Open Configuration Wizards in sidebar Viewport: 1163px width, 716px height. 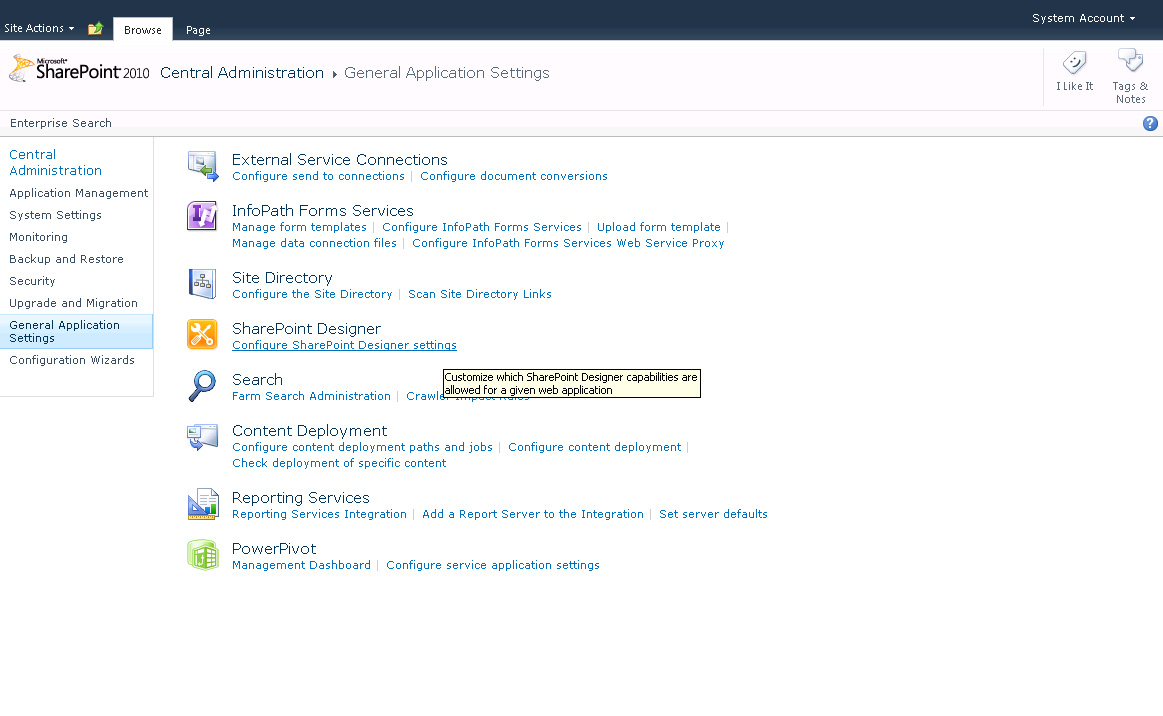[72, 360]
